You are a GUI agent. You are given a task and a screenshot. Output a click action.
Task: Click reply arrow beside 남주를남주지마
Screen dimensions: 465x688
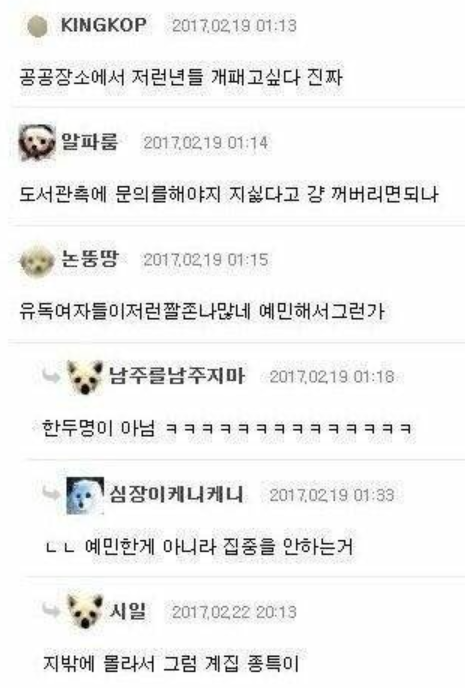pyautogui.click(x=51, y=376)
